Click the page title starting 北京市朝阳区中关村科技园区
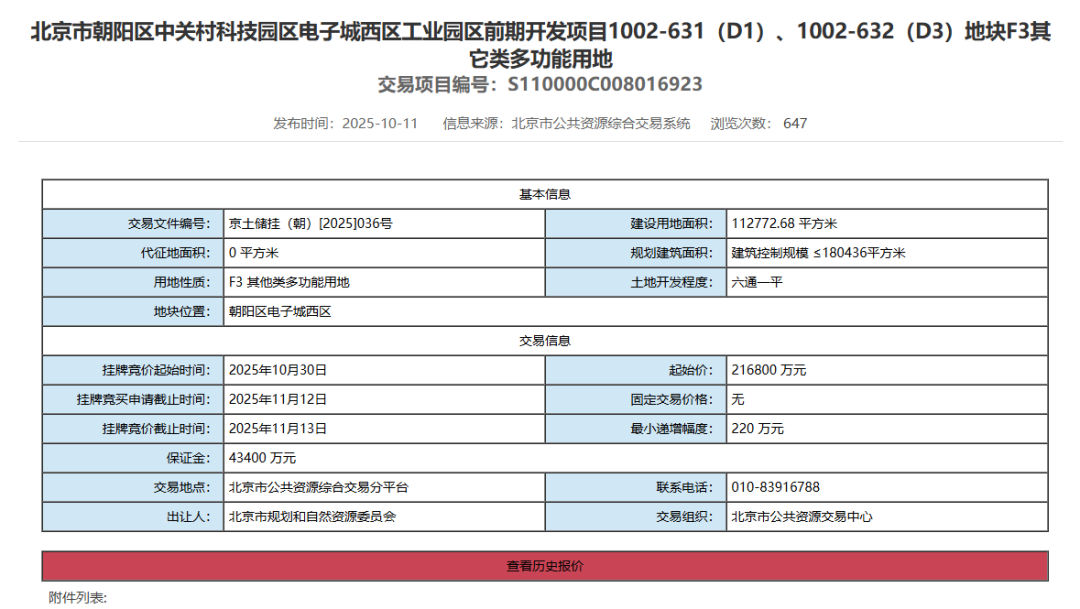 (541, 45)
